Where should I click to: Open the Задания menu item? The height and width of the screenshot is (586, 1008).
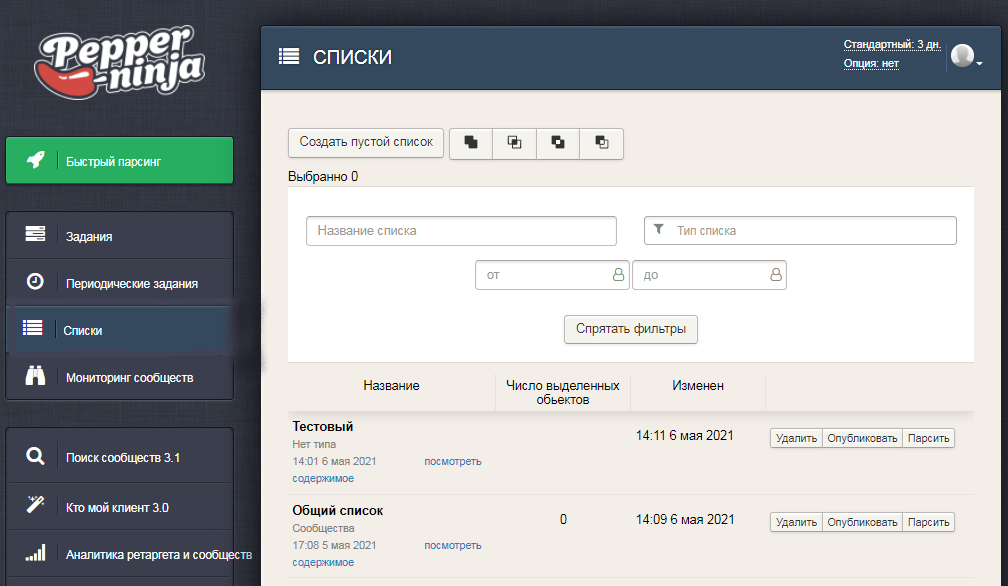120,236
